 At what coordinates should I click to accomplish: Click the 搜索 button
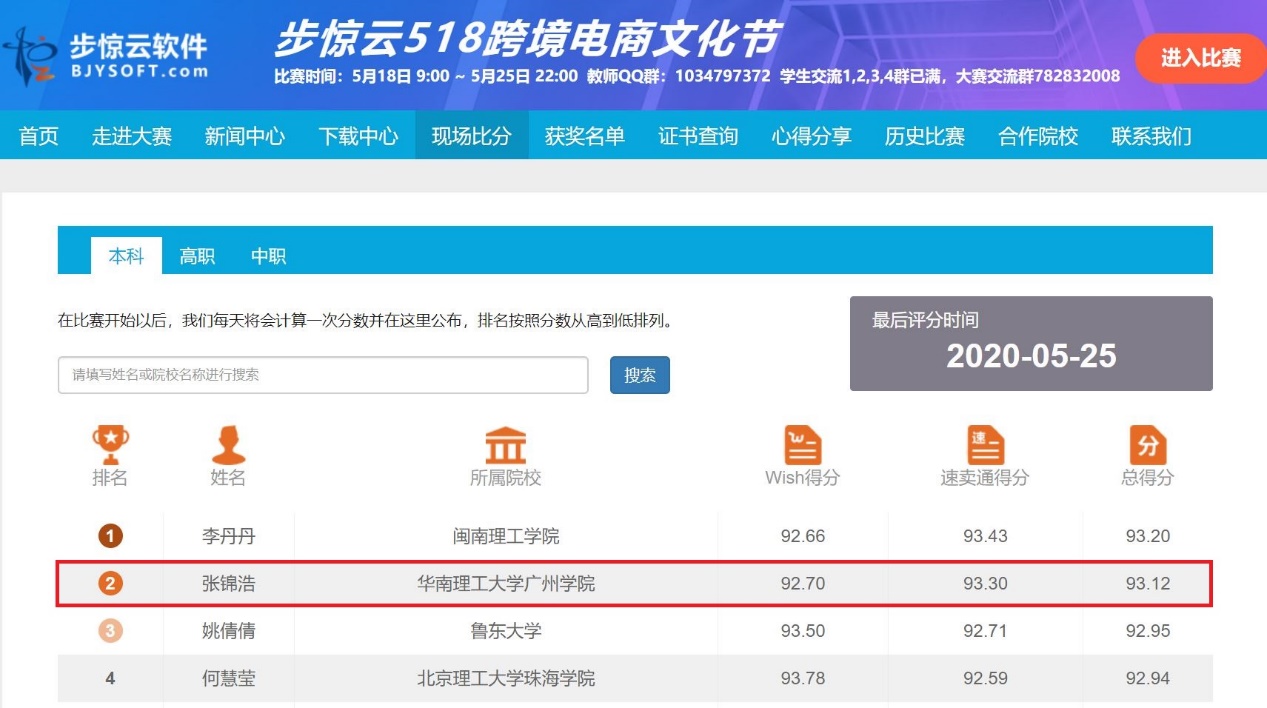tap(639, 375)
